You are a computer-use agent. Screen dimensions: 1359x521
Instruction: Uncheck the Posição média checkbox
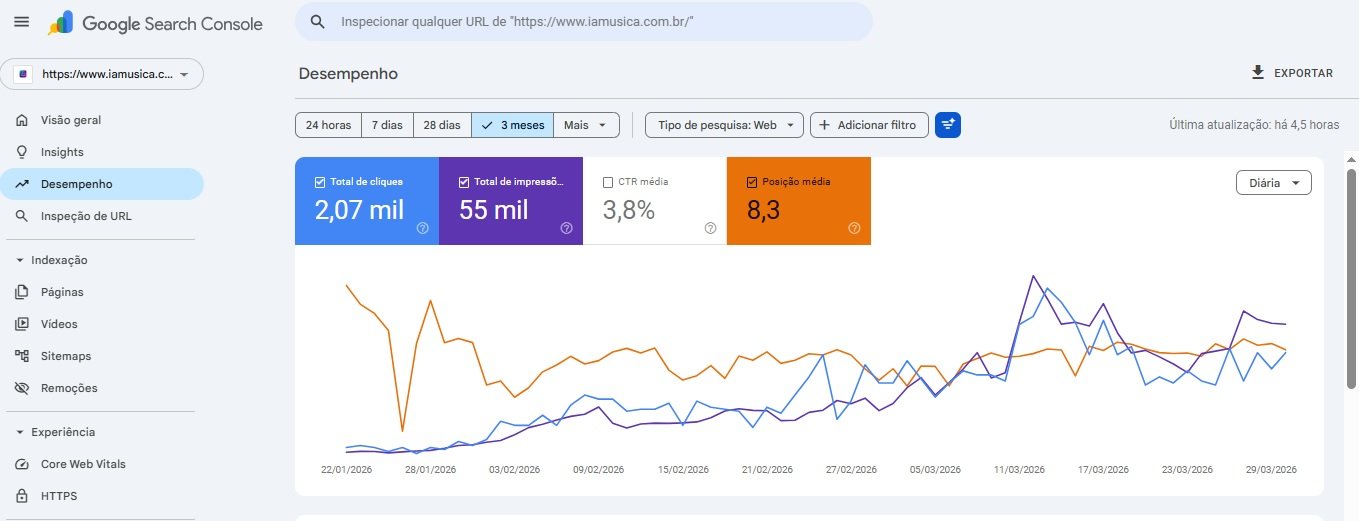752,182
